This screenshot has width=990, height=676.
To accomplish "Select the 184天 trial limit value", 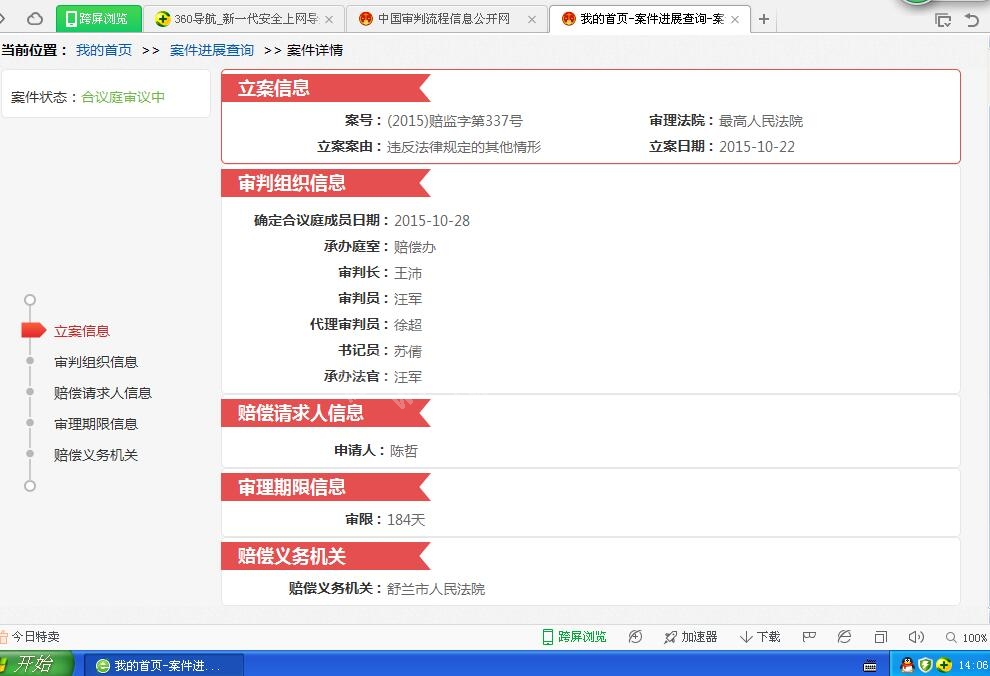I will [406, 519].
